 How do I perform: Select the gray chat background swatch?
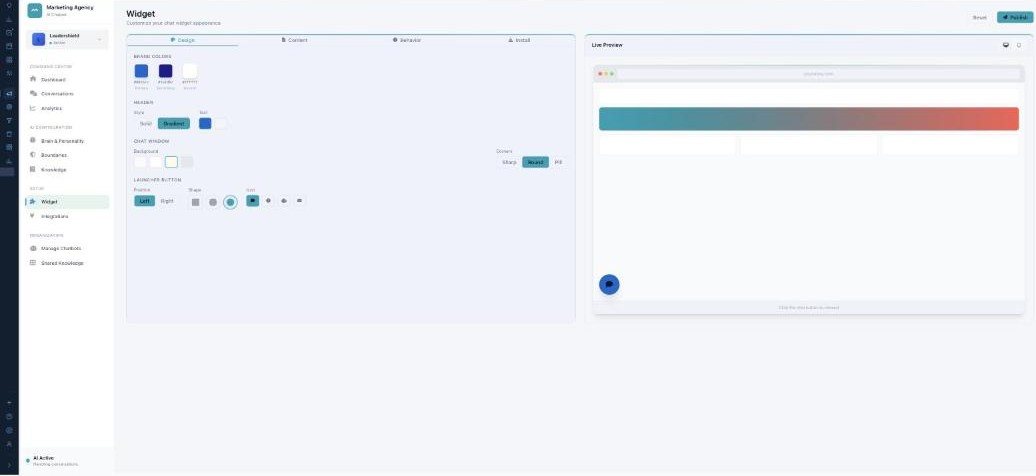coord(187,162)
